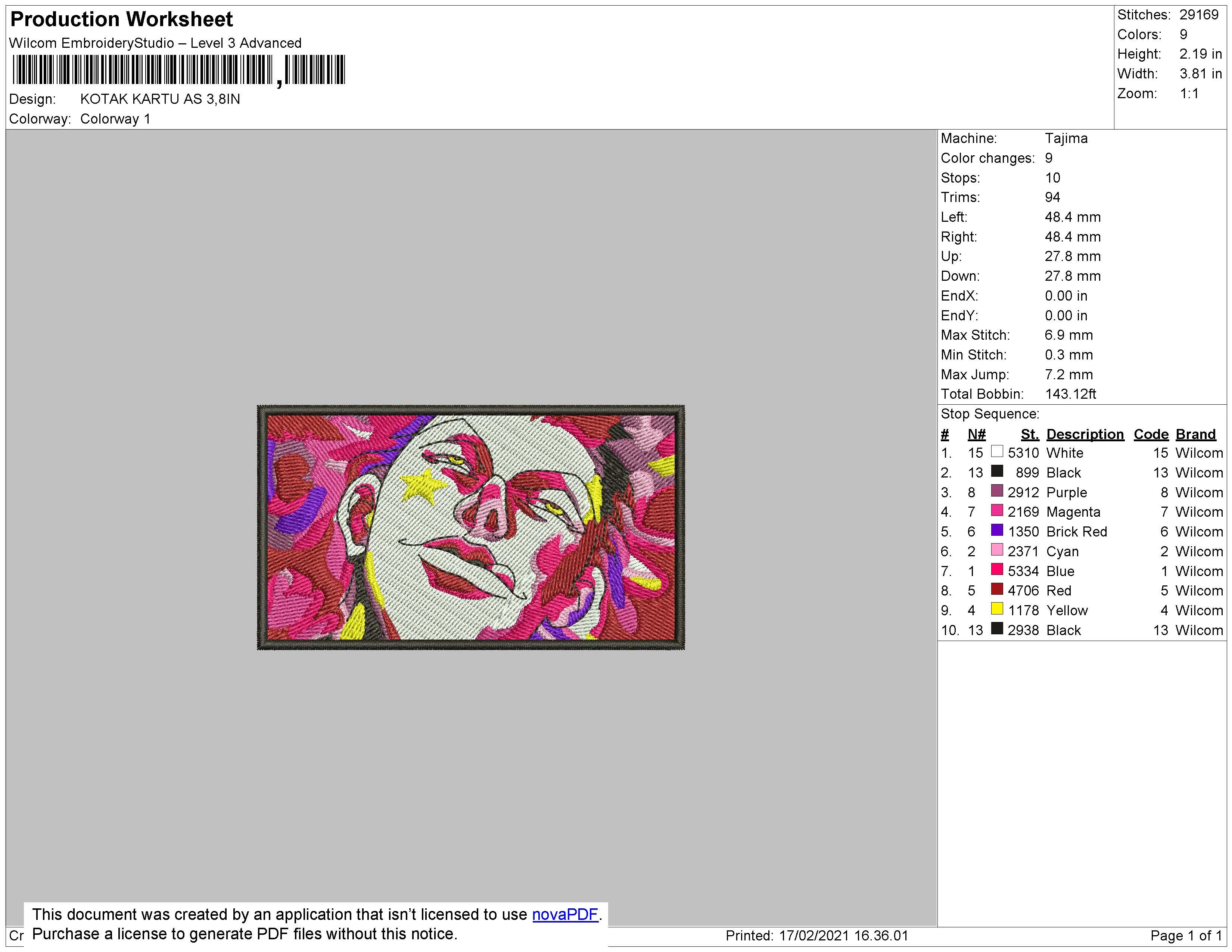1232x952 pixels.
Task: Click the Up value '27.8 mm'
Action: point(1073,256)
